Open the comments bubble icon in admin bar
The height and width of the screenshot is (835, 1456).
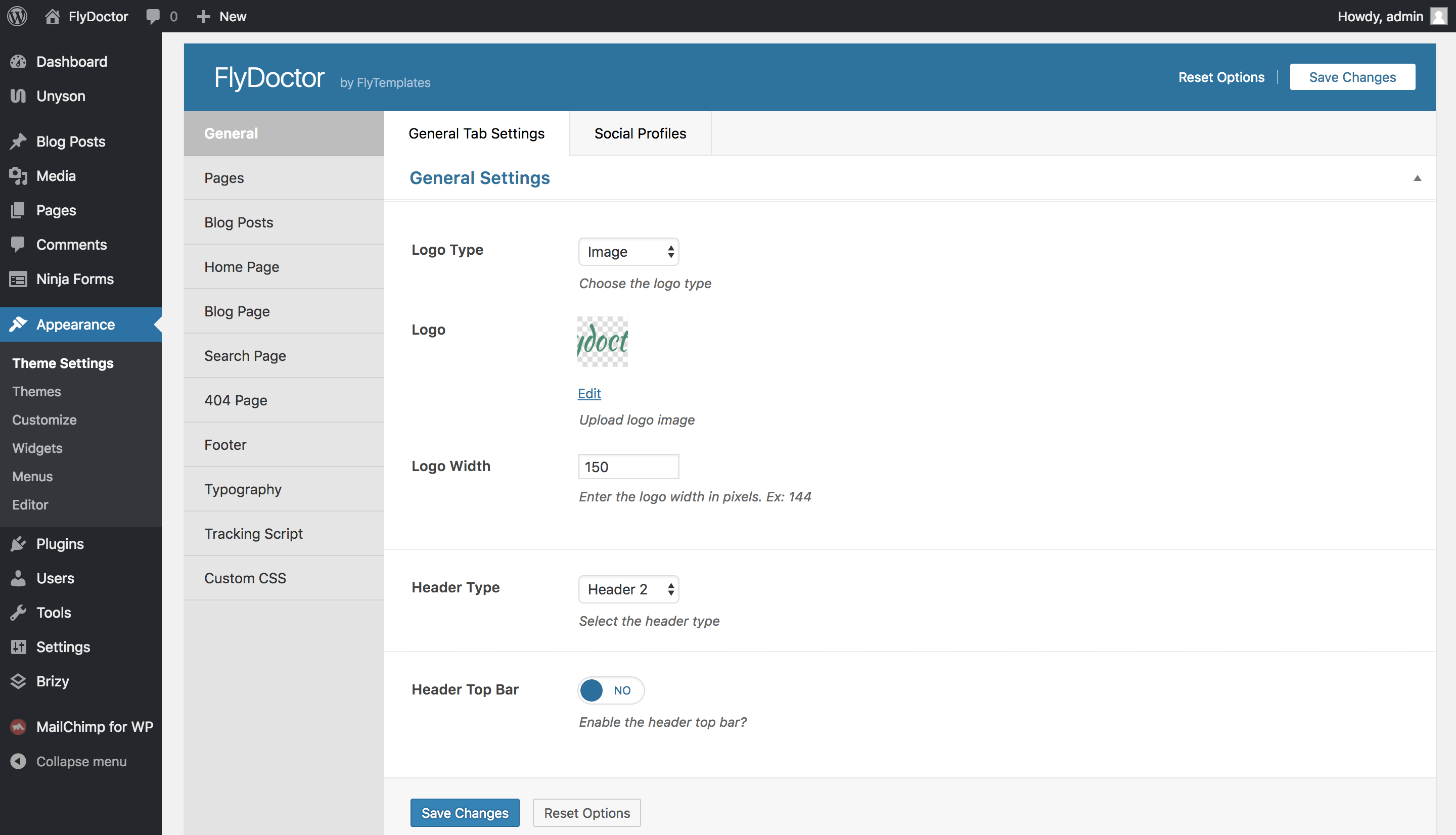pos(153,16)
